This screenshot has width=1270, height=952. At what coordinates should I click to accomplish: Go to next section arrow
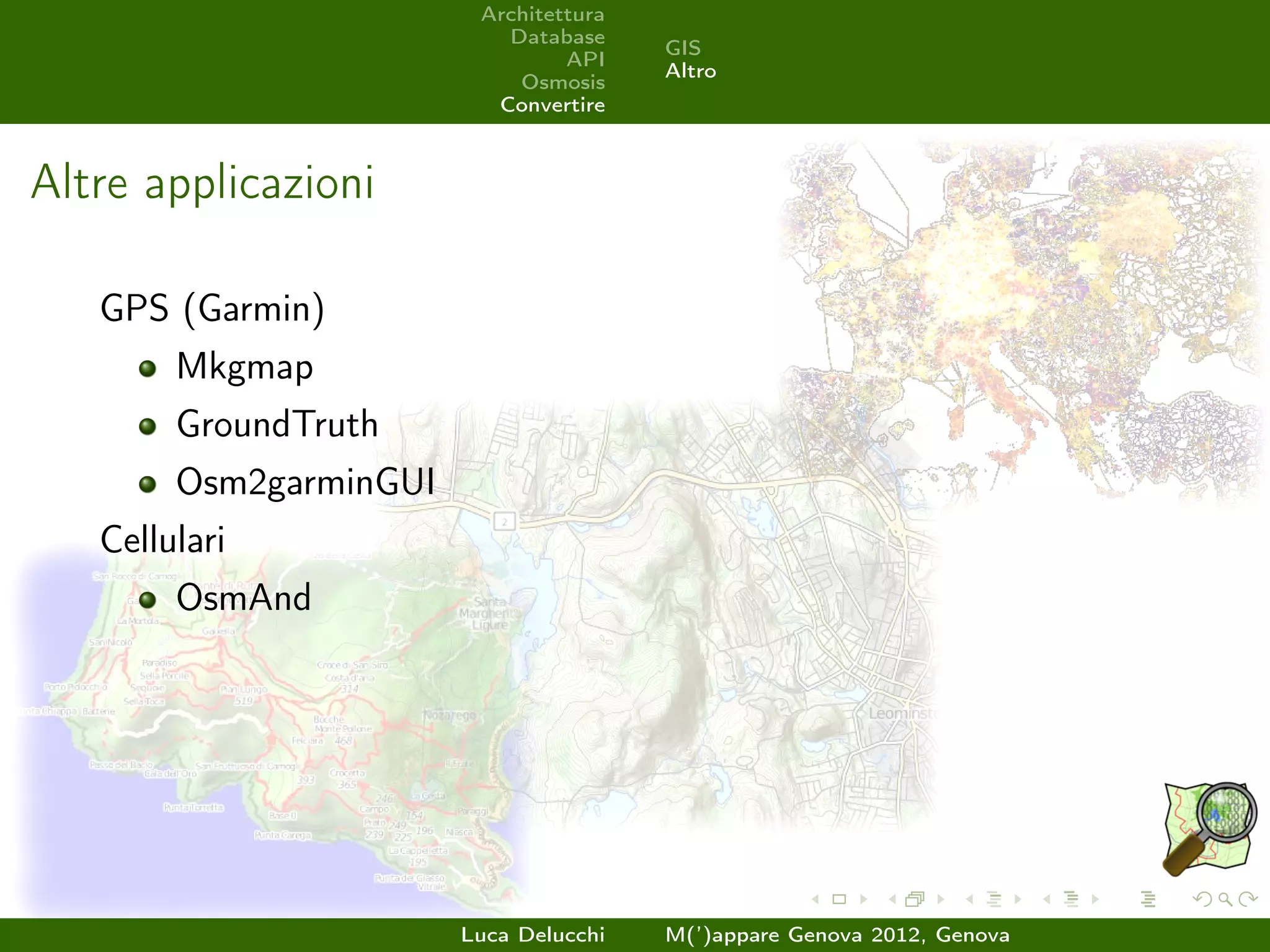point(1095,899)
